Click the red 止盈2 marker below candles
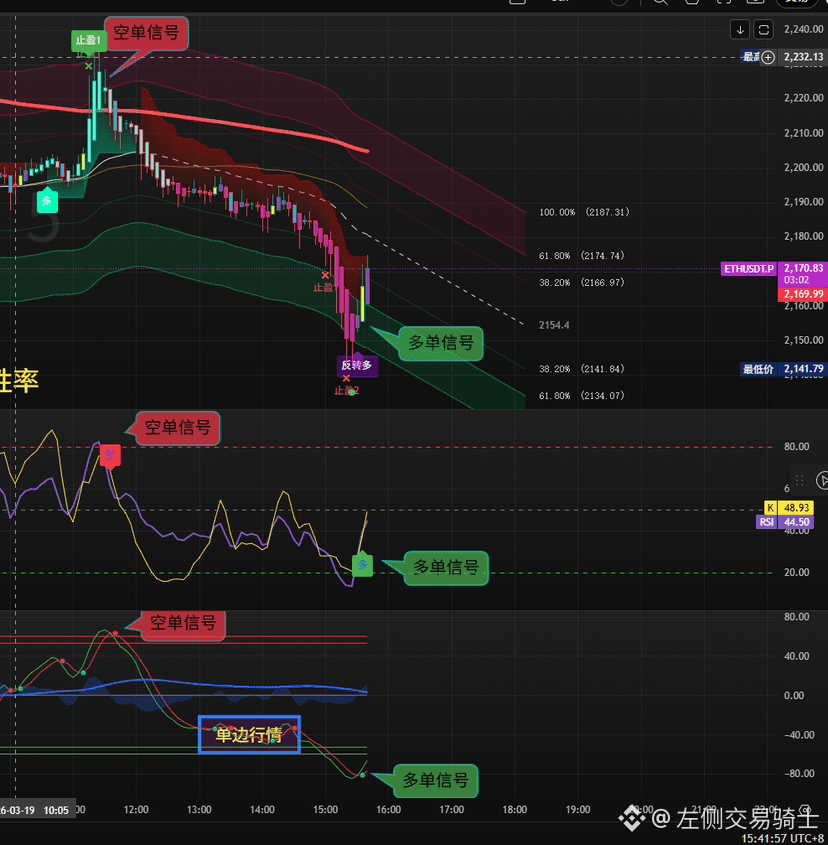This screenshot has height=845, width=828. coord(347,390)
